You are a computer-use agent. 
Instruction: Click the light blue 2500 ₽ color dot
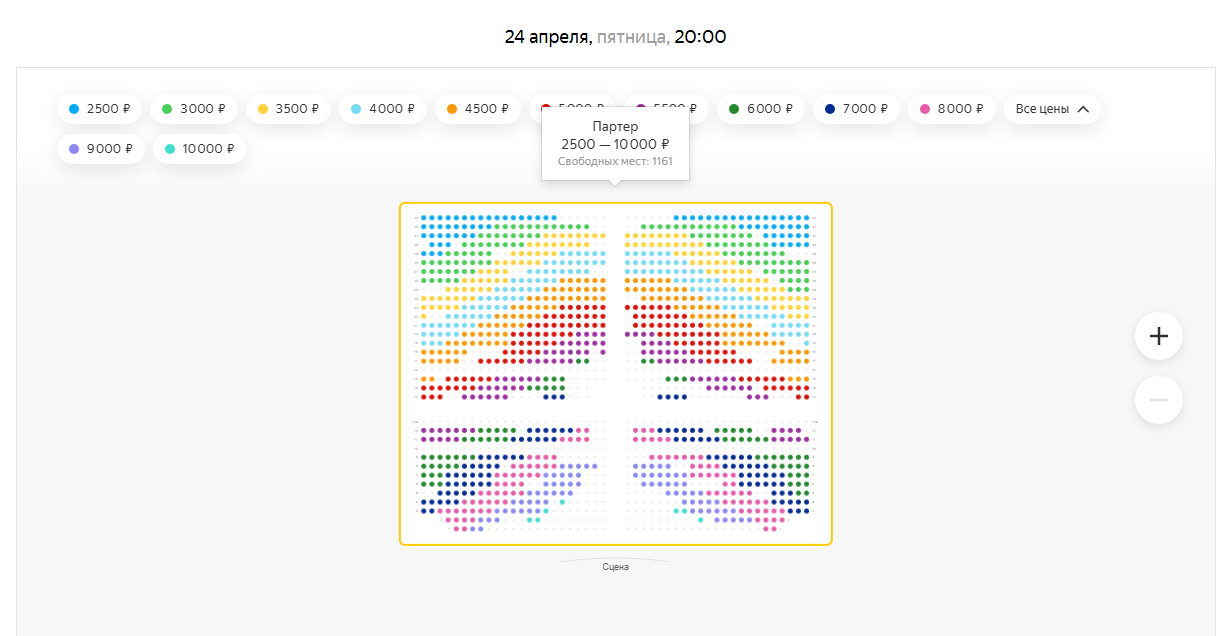point(74,109)
